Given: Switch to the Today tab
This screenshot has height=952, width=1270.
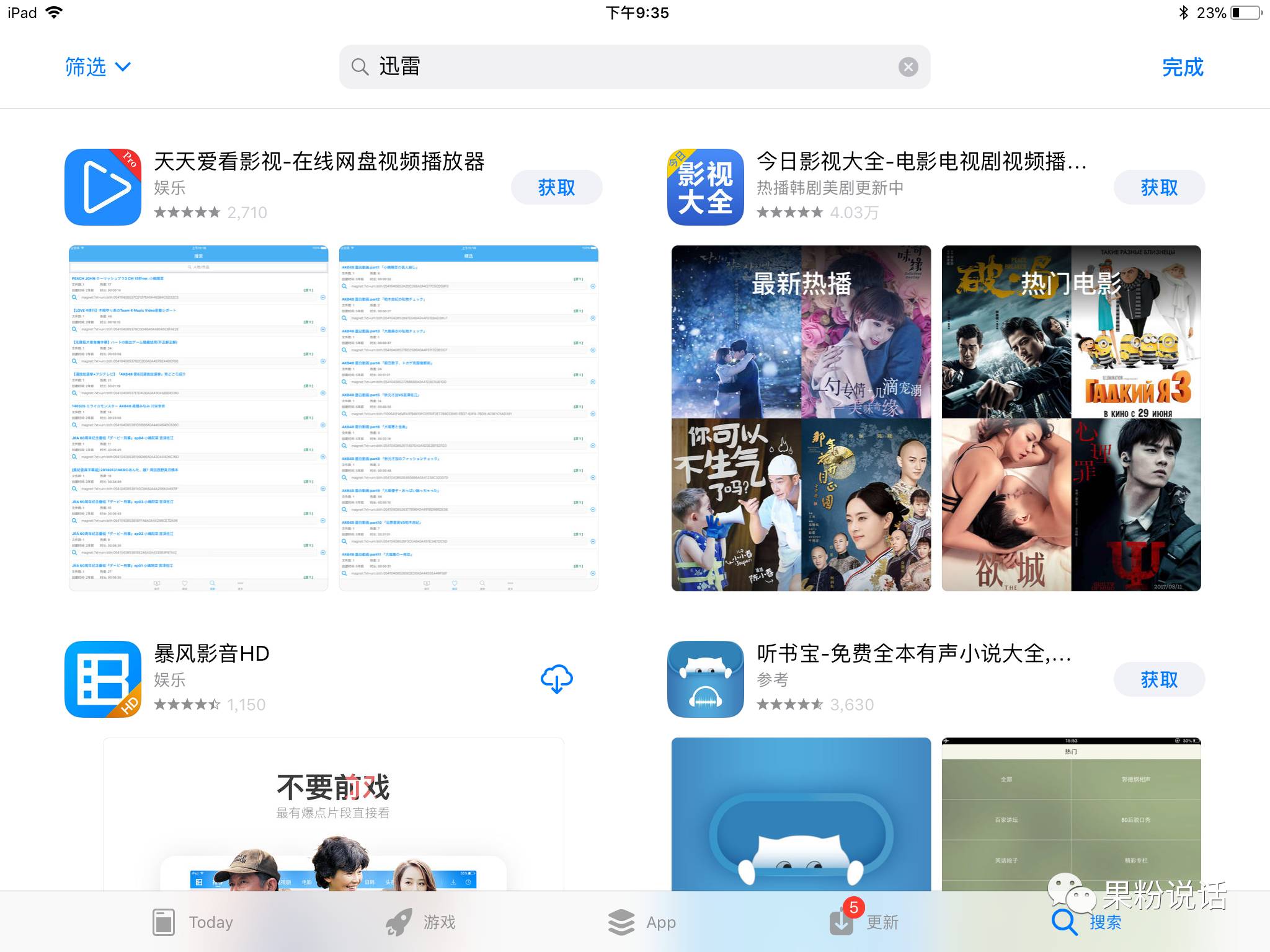Looking at the screenshot, I should 193,922.
